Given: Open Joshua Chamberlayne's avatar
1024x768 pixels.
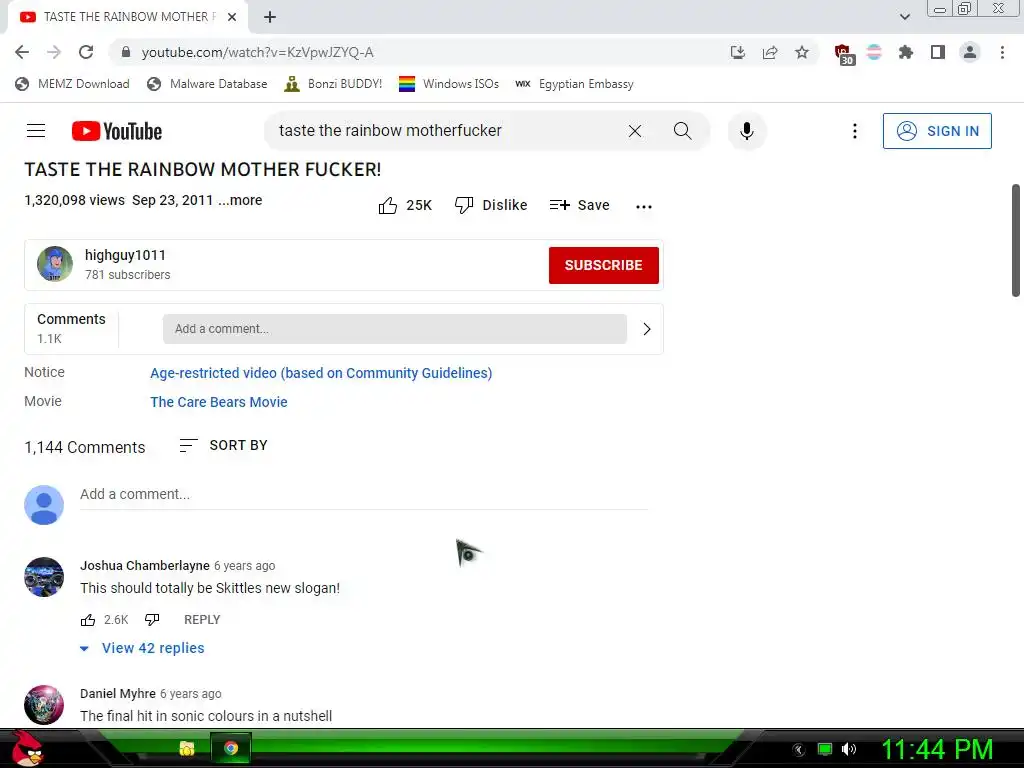Looking at the screenshot, I should [44, 577].
